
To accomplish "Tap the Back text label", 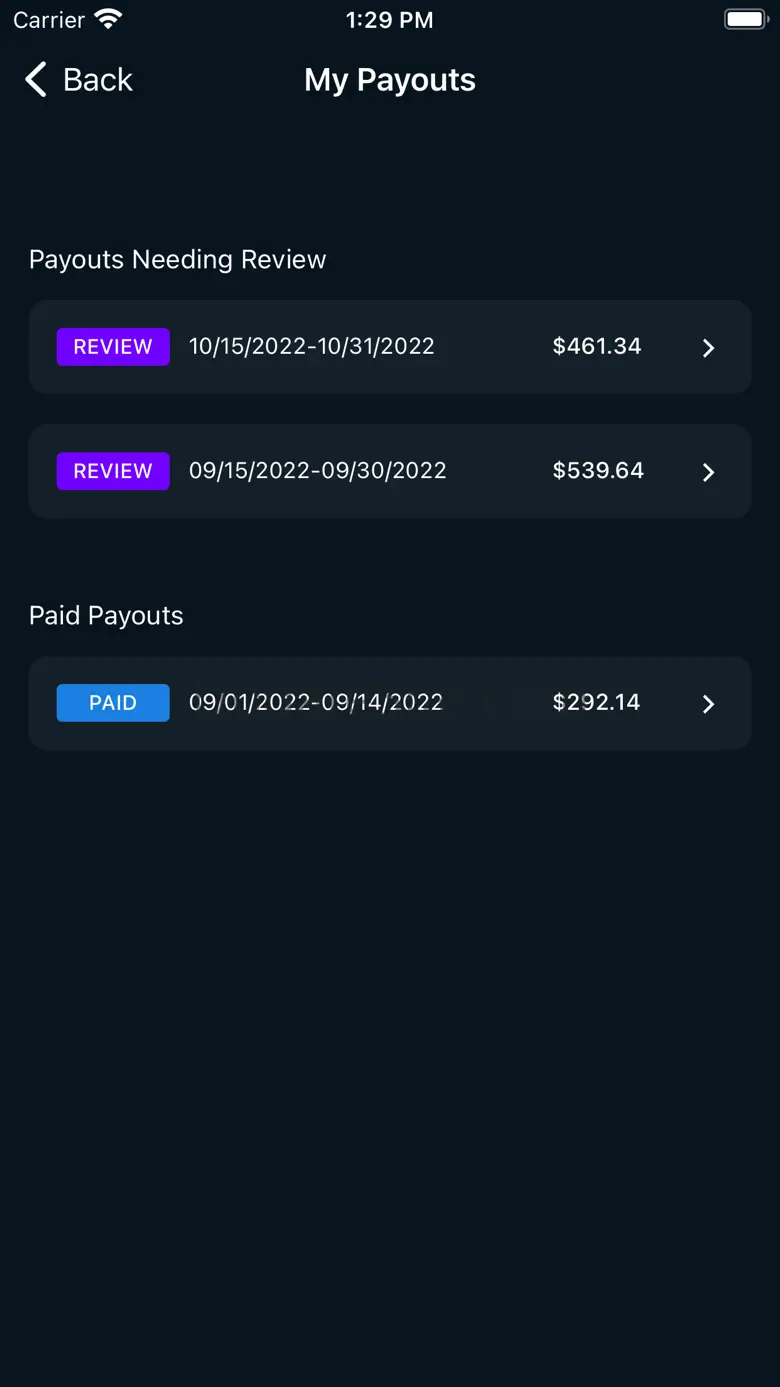I will [98, 80].
